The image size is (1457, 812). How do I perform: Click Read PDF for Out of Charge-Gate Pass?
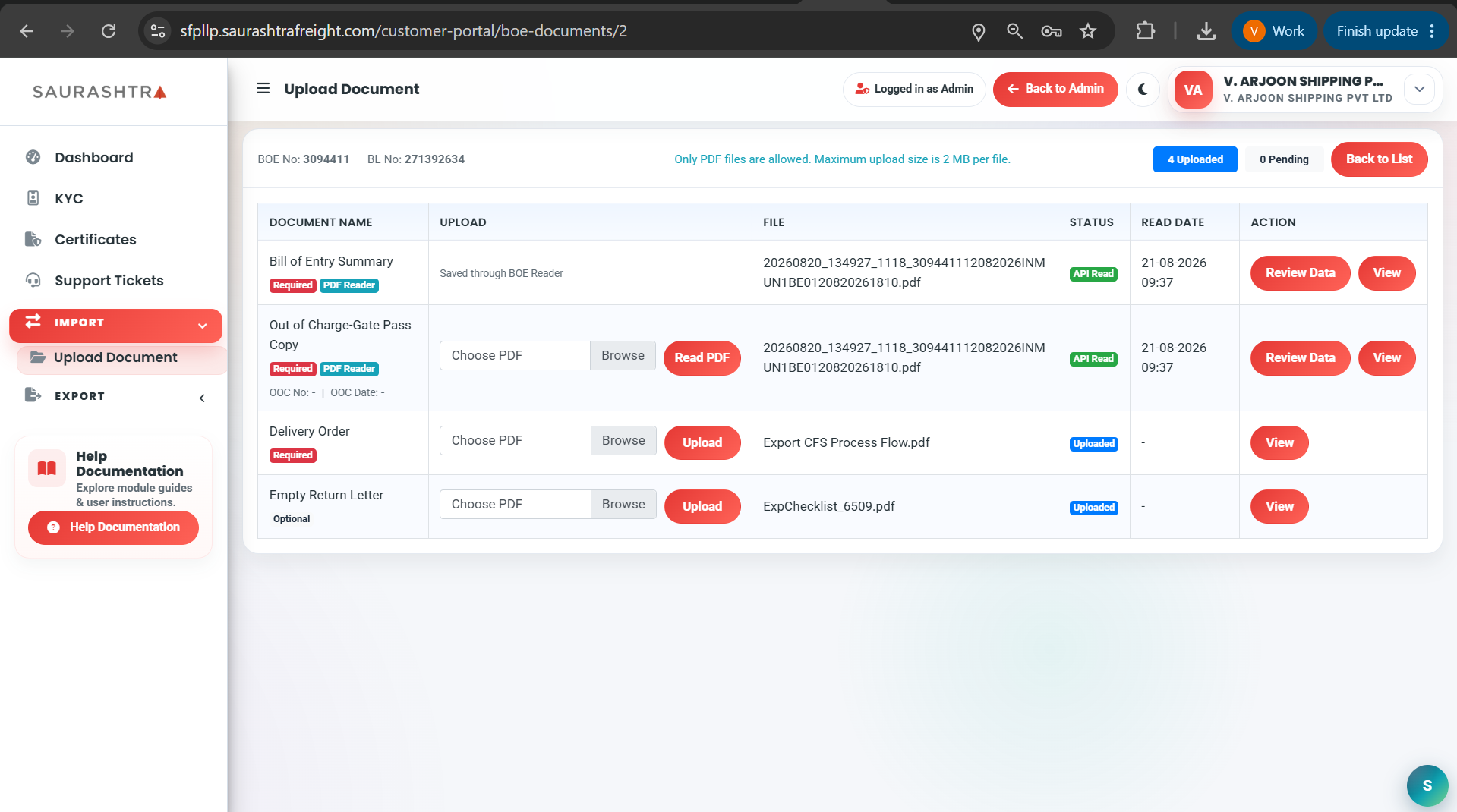(x=702, y=358)
